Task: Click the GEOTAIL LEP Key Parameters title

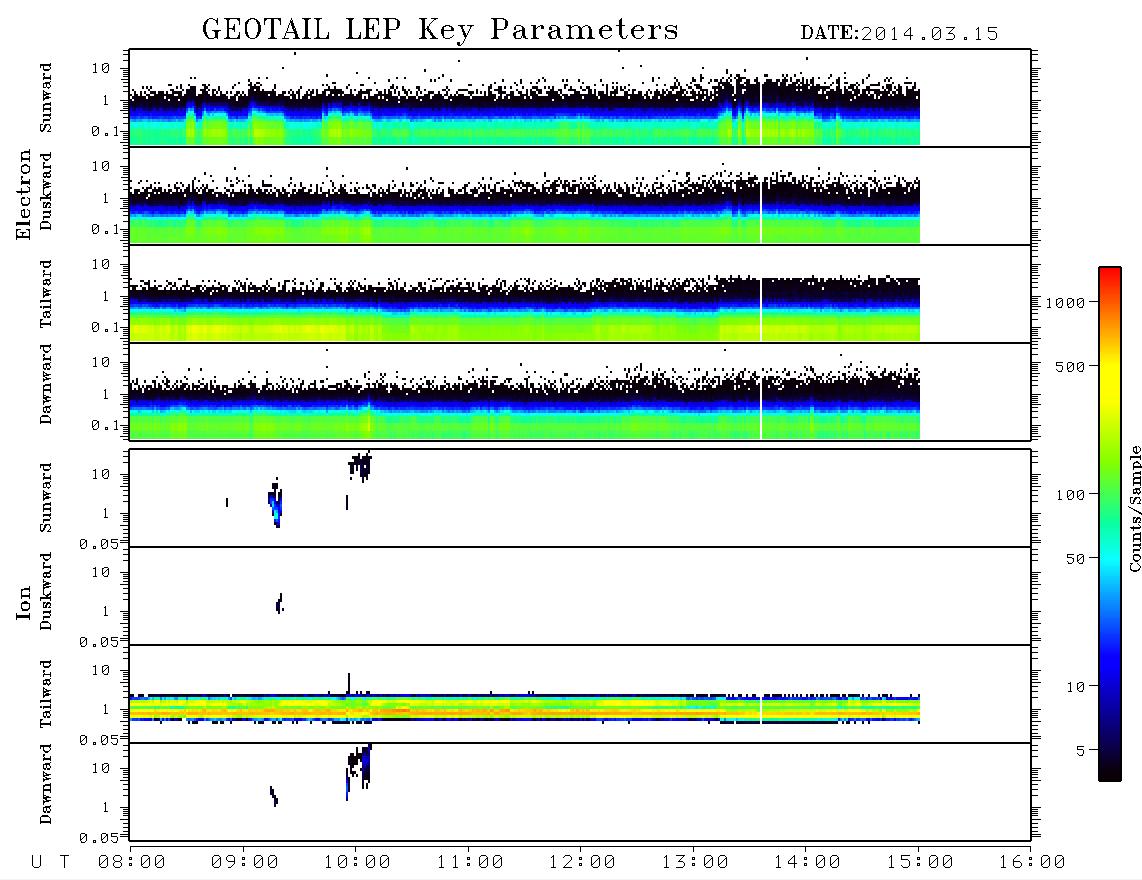Action: pyautogui.click(x=440, y=30)
